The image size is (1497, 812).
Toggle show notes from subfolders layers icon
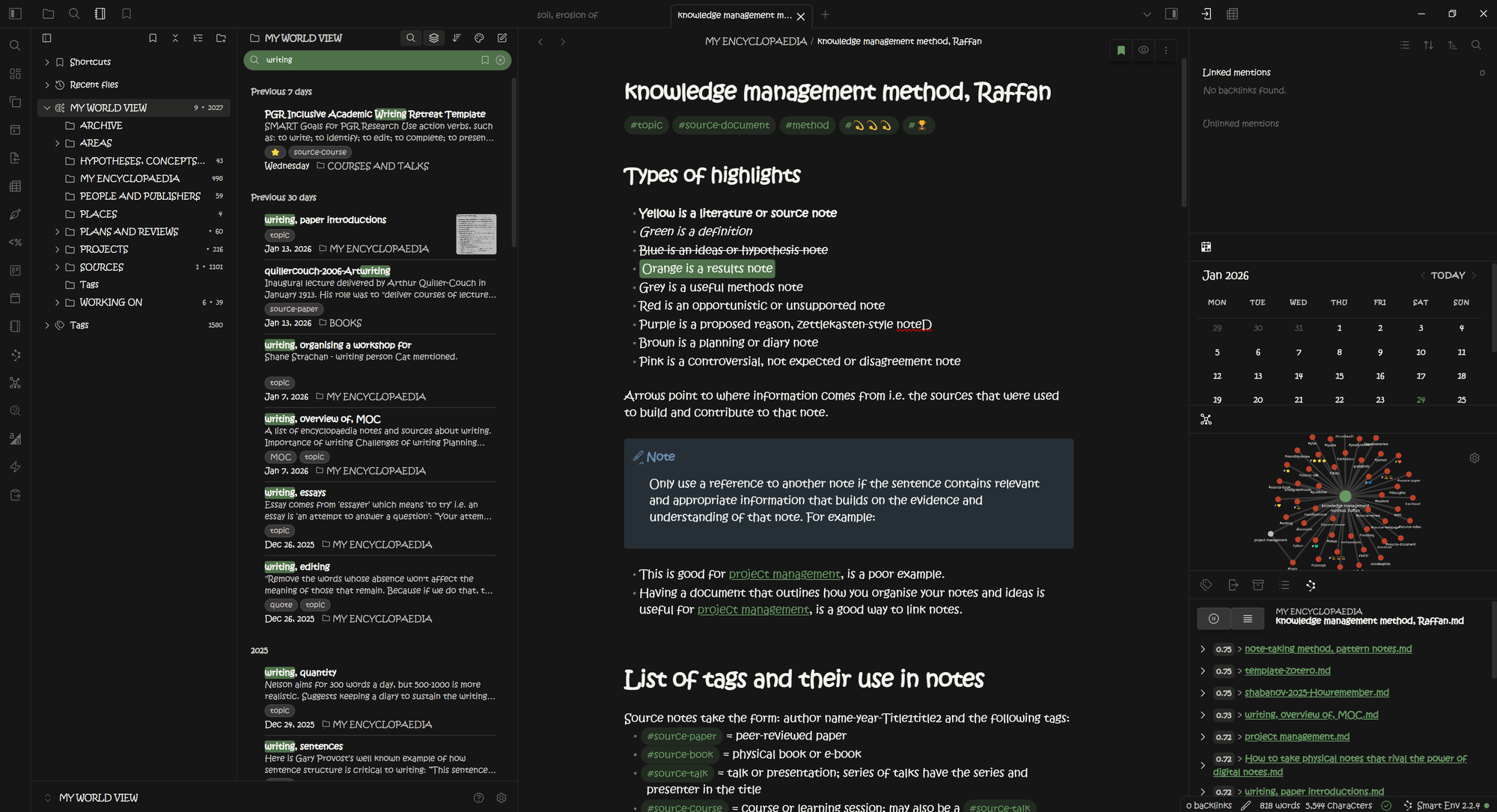click(433, 38)
